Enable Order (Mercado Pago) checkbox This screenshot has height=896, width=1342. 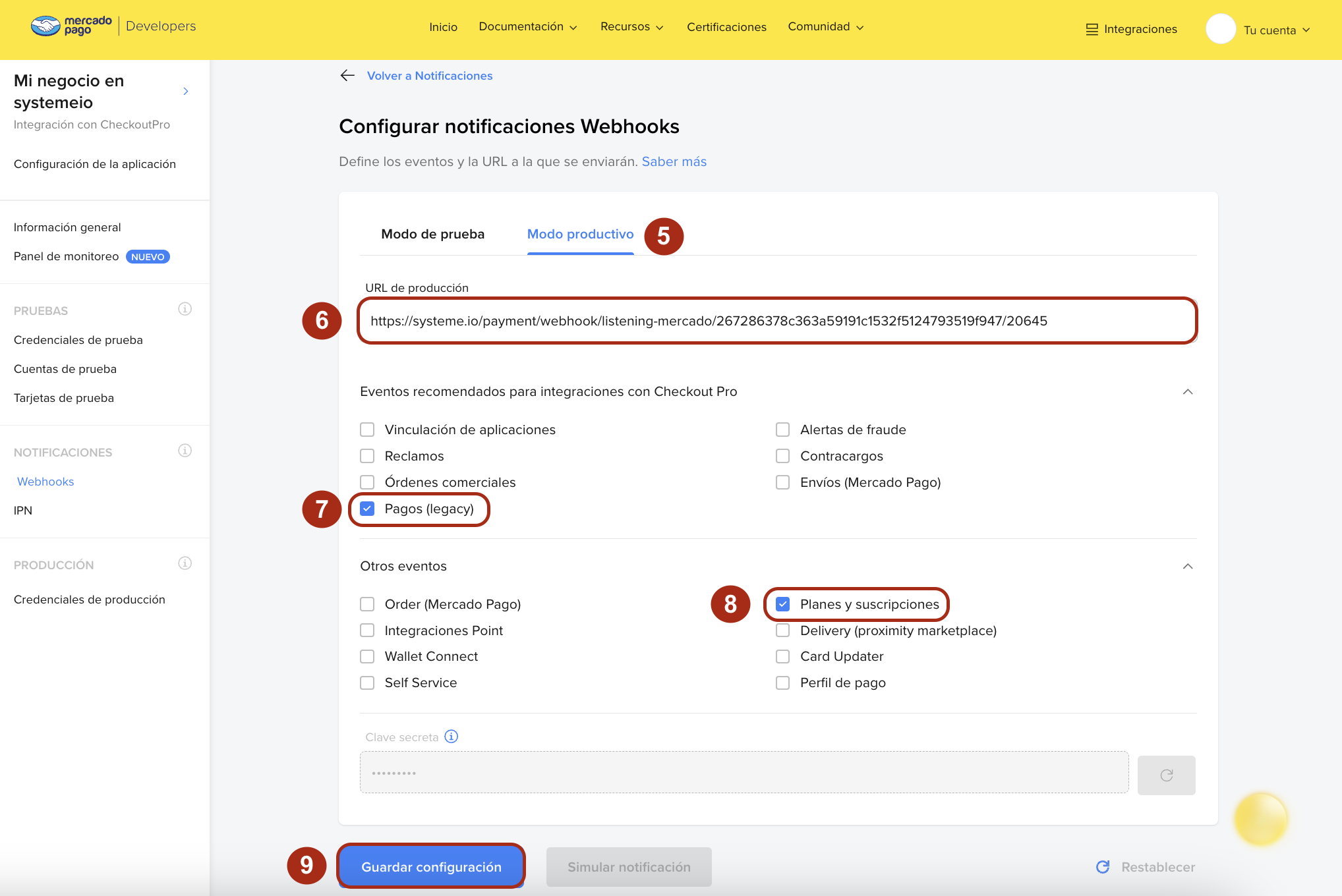367,604
